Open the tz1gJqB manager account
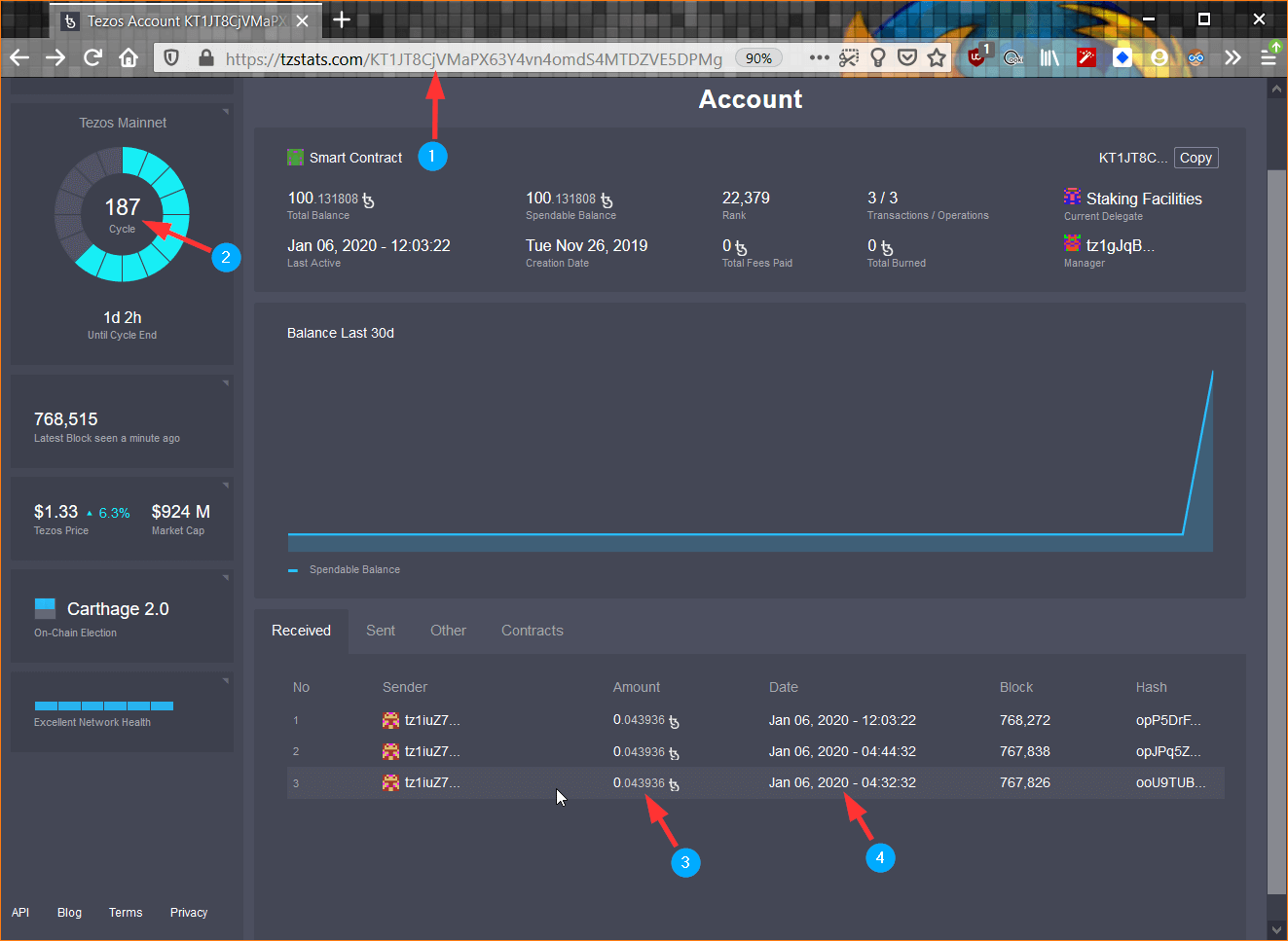 click(x=1120, y=245)
